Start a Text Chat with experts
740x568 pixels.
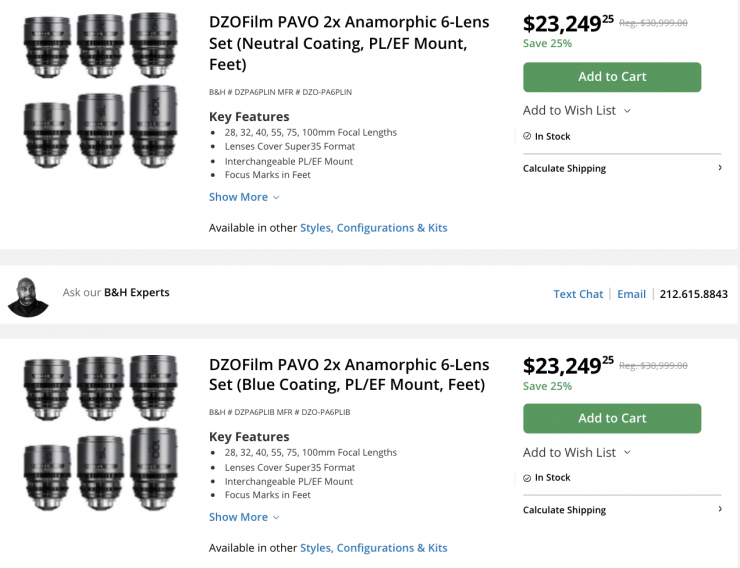(578, 294)
